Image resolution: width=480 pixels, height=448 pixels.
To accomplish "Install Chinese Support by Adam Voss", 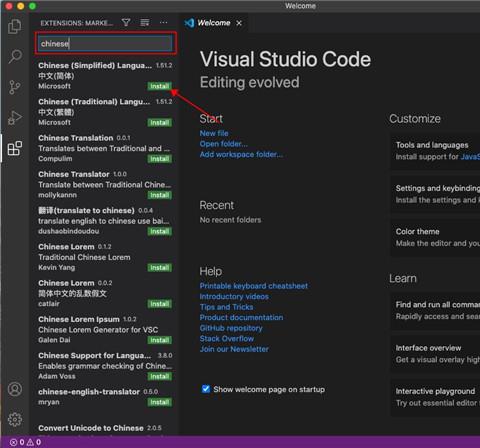I will point(160,377).
